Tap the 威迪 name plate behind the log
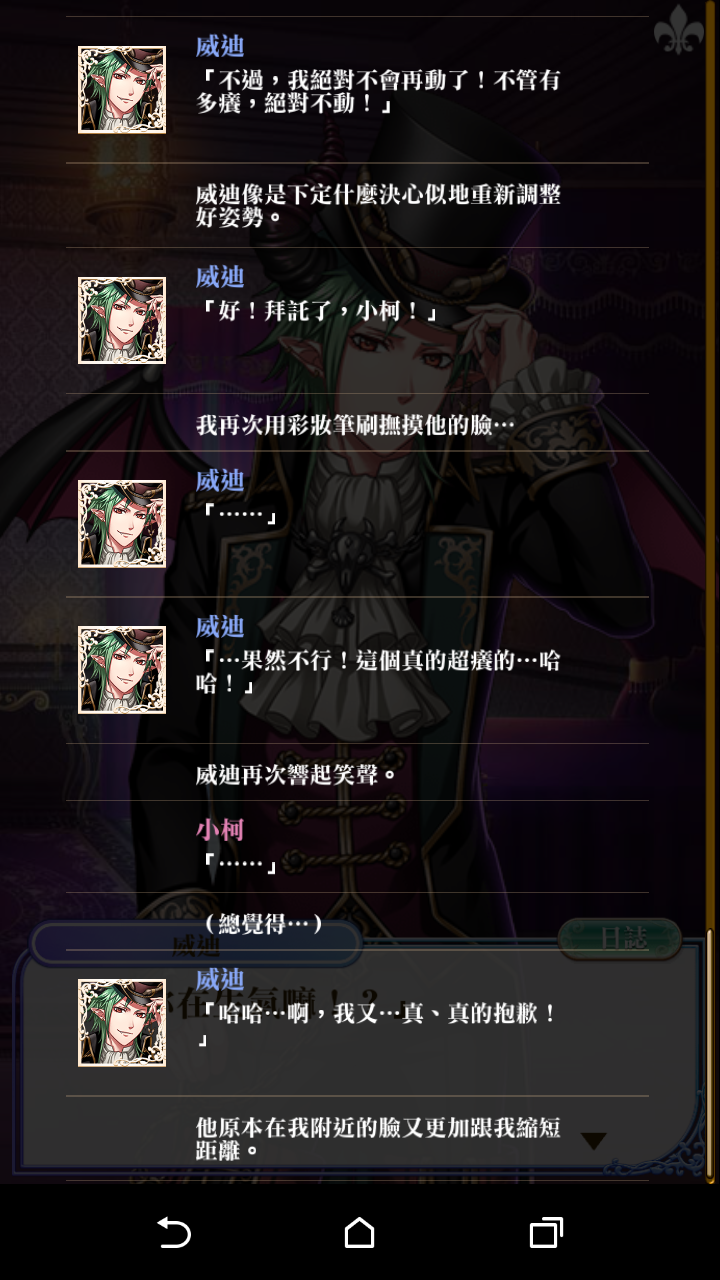The height and width of the screenshot is (1280, 720). coord(196,944)
